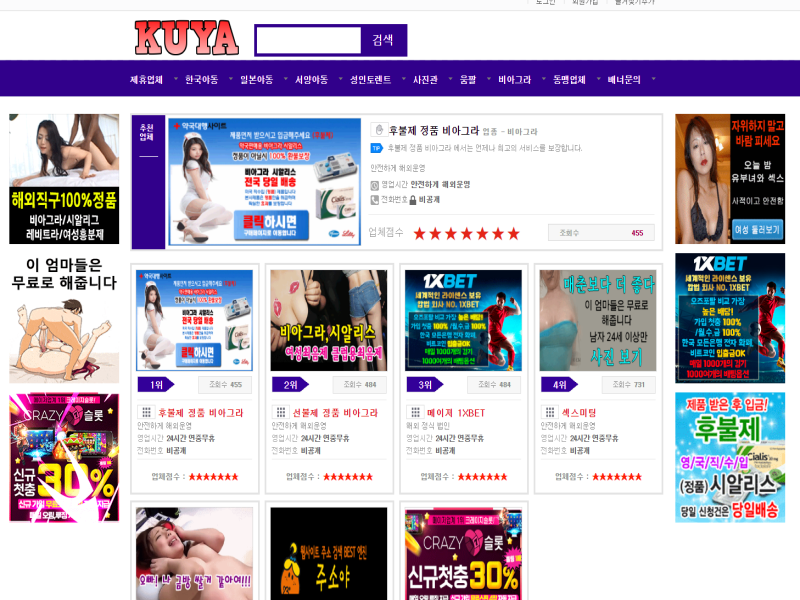Click the lock icon beside 비공개
This screenshot has height=600, width=800.
coord(411,200)
